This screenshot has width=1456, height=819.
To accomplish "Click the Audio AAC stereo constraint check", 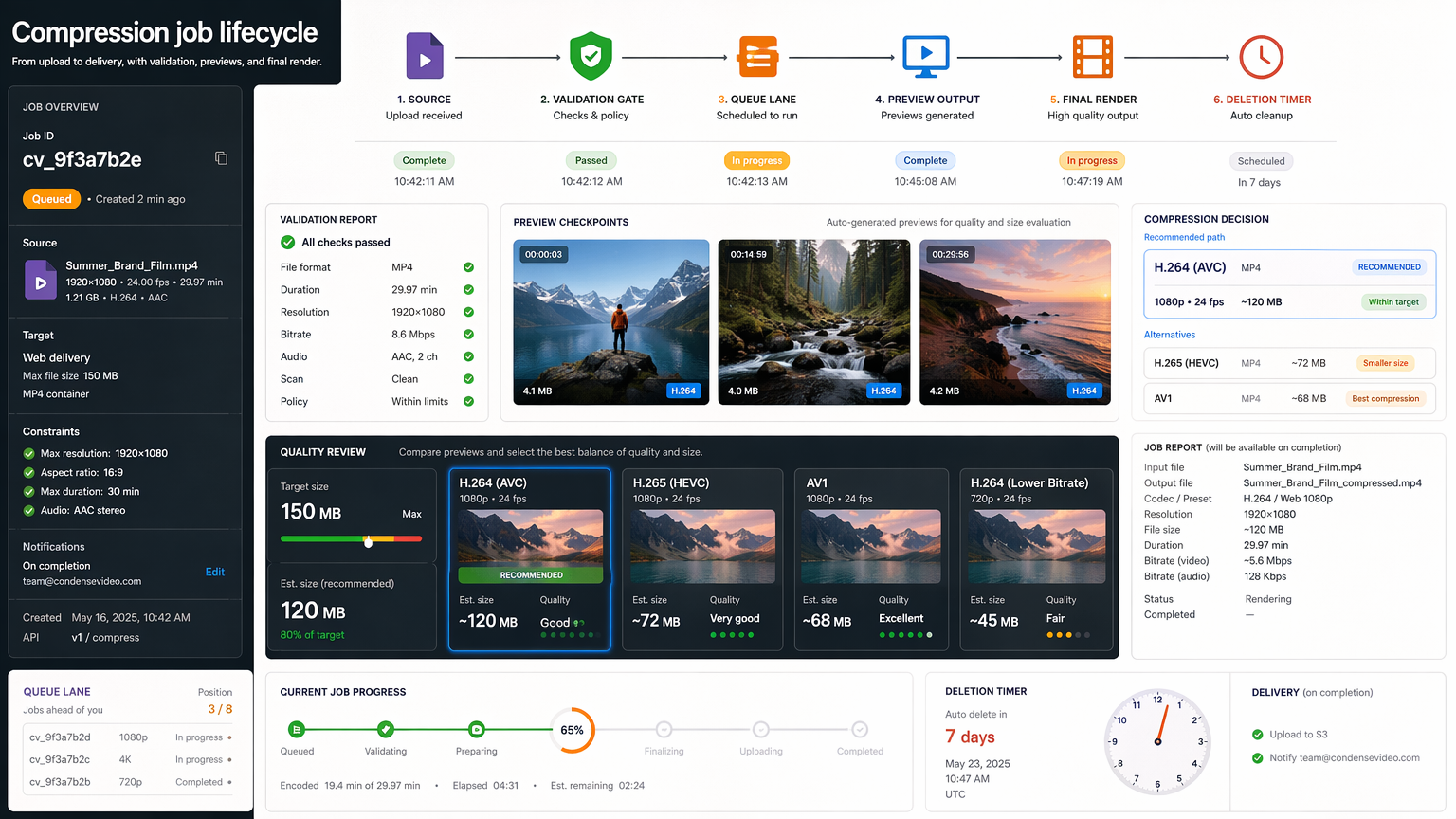I will [x=29, y=510].
